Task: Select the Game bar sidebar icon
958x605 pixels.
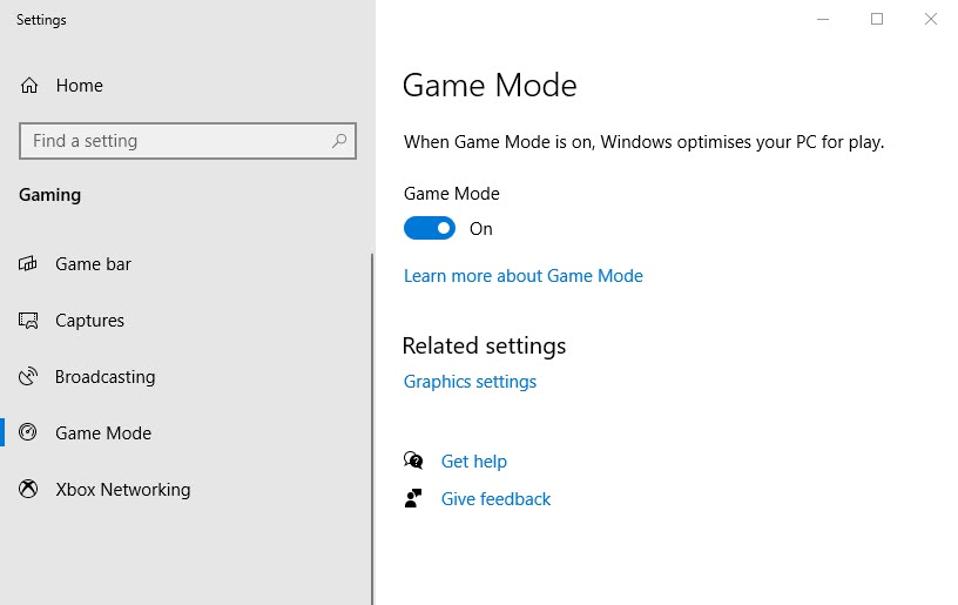Action: click(x=28, y=264)
